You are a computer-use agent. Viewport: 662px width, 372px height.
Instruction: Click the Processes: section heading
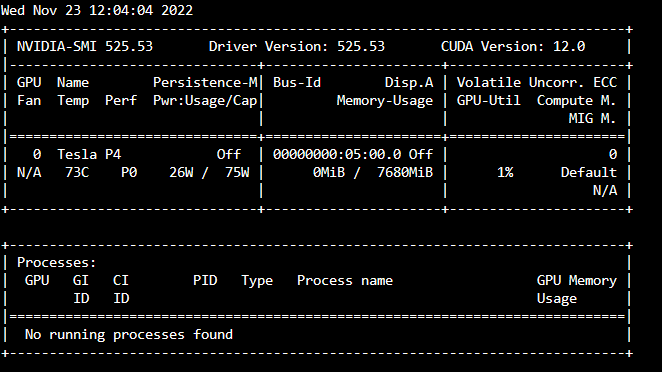click(x=57, y=262)
